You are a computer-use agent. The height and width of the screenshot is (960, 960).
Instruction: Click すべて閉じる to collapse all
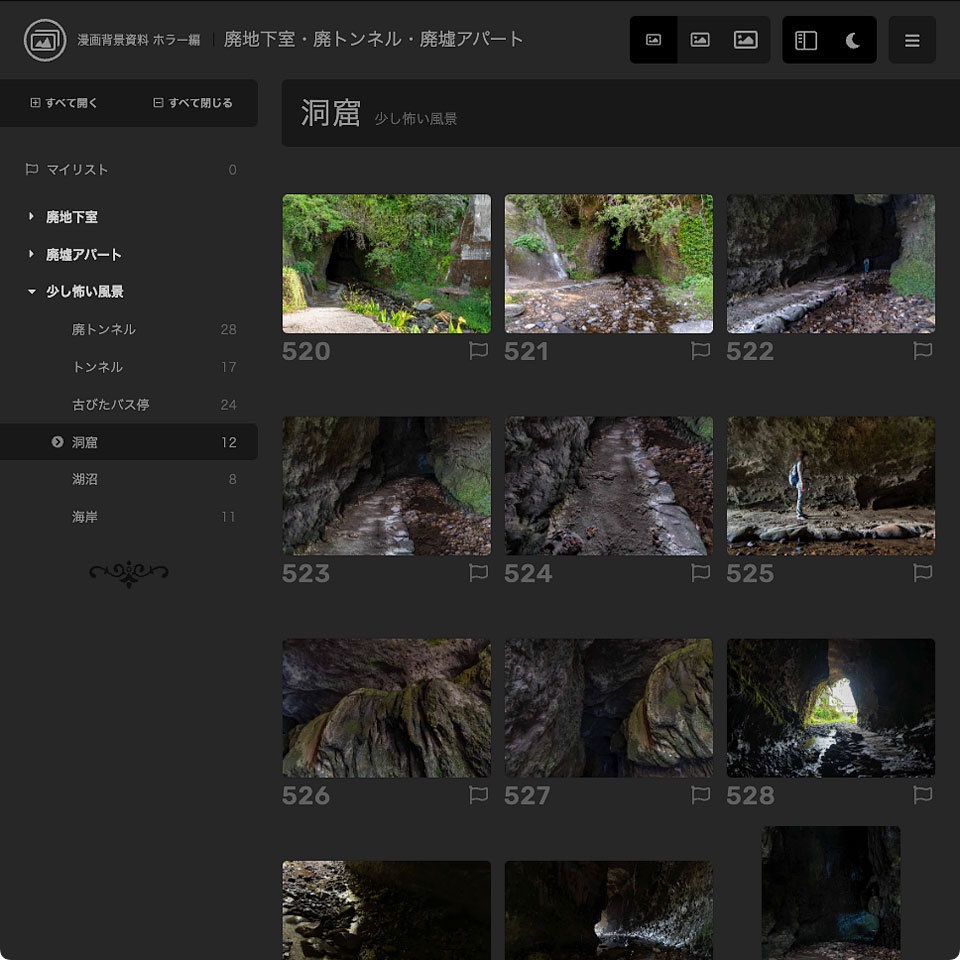(193, 103)
